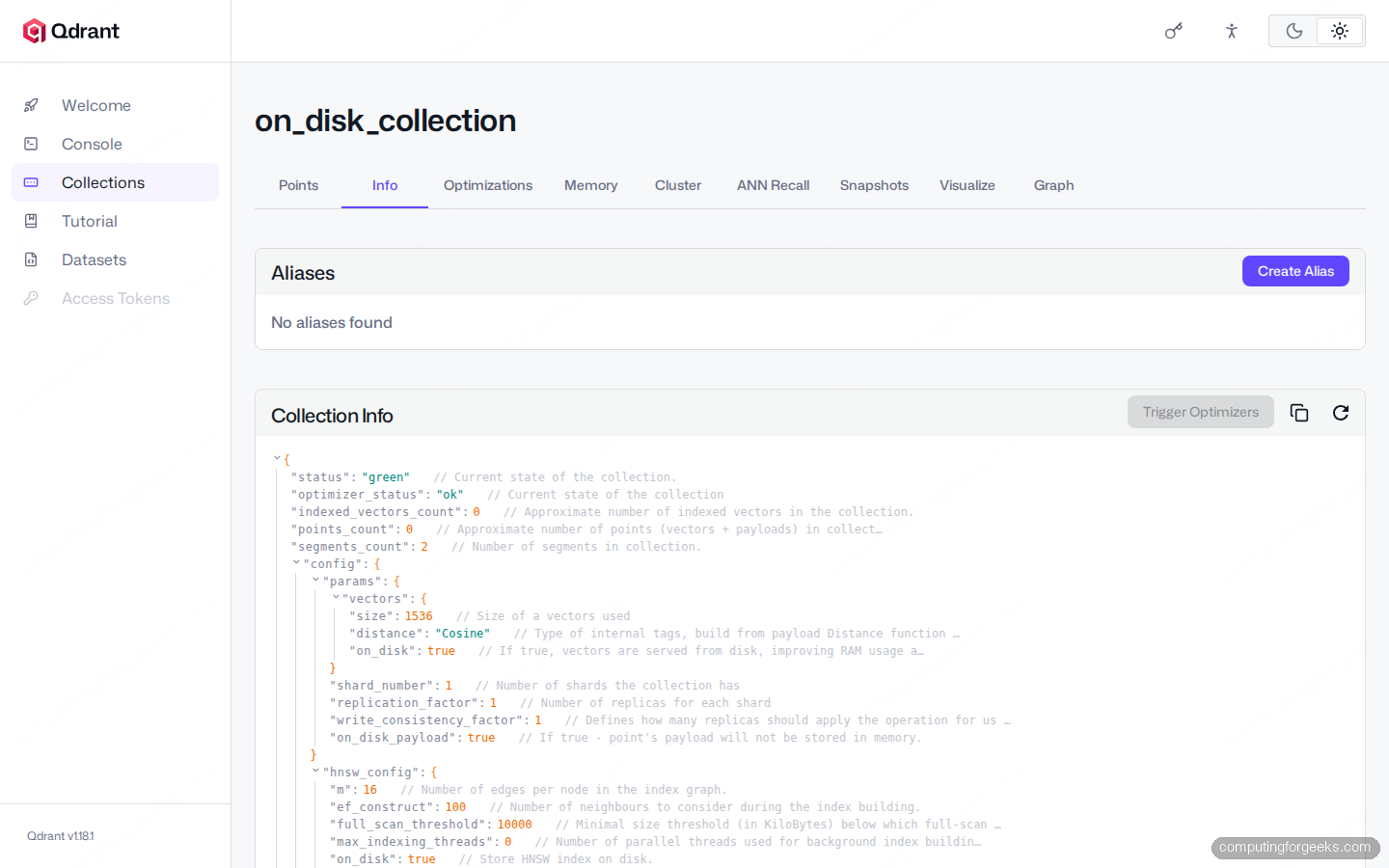Click the on_disk_collection title
The image size is (1389, 868).
[386, 121]
